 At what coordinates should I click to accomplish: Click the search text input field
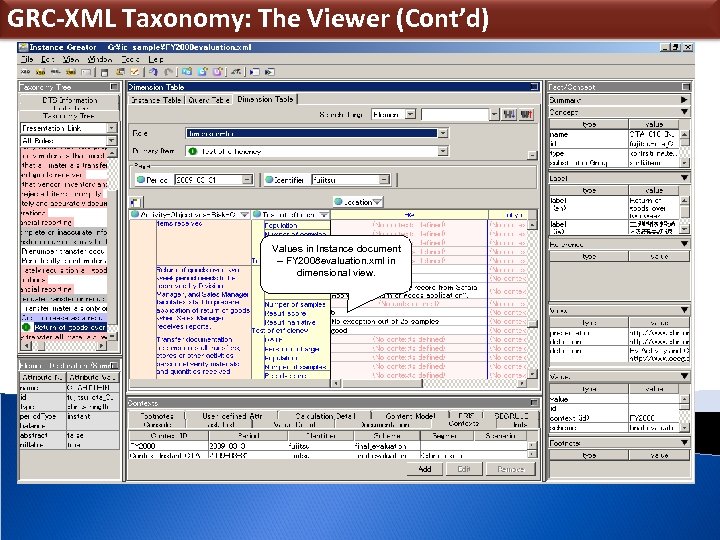[x=455, y=114]
